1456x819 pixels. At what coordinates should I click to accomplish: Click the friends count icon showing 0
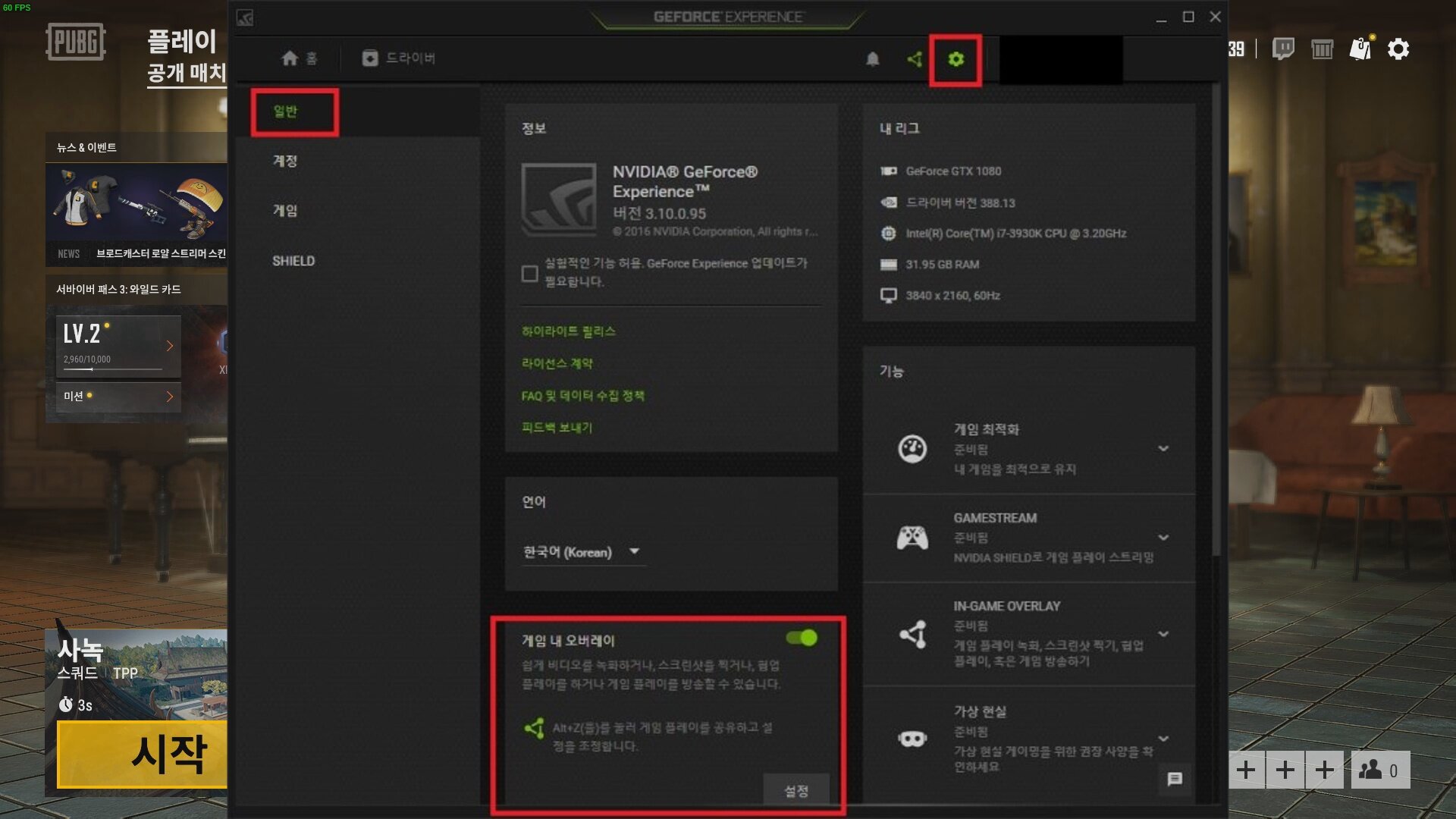[x=1380, y=770]
